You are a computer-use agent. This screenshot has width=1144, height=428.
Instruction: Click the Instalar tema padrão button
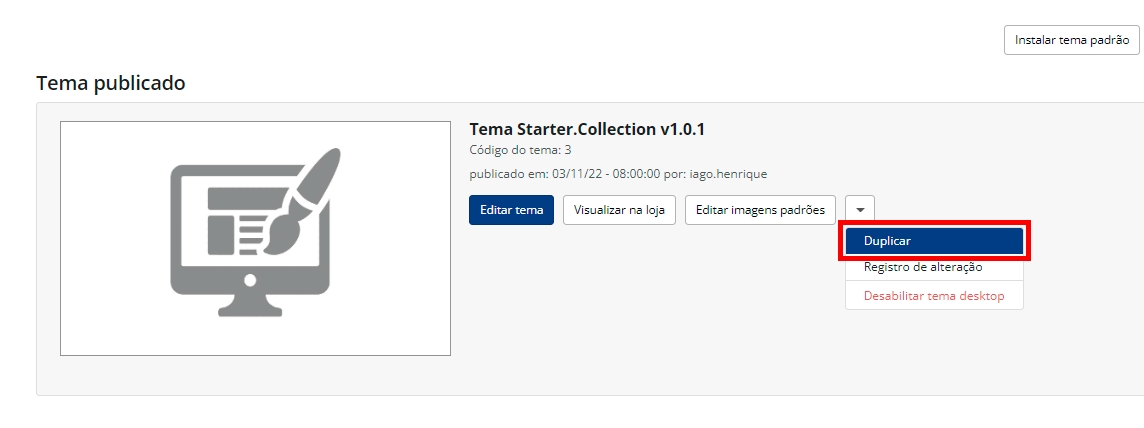click(x=1071, y=40)
